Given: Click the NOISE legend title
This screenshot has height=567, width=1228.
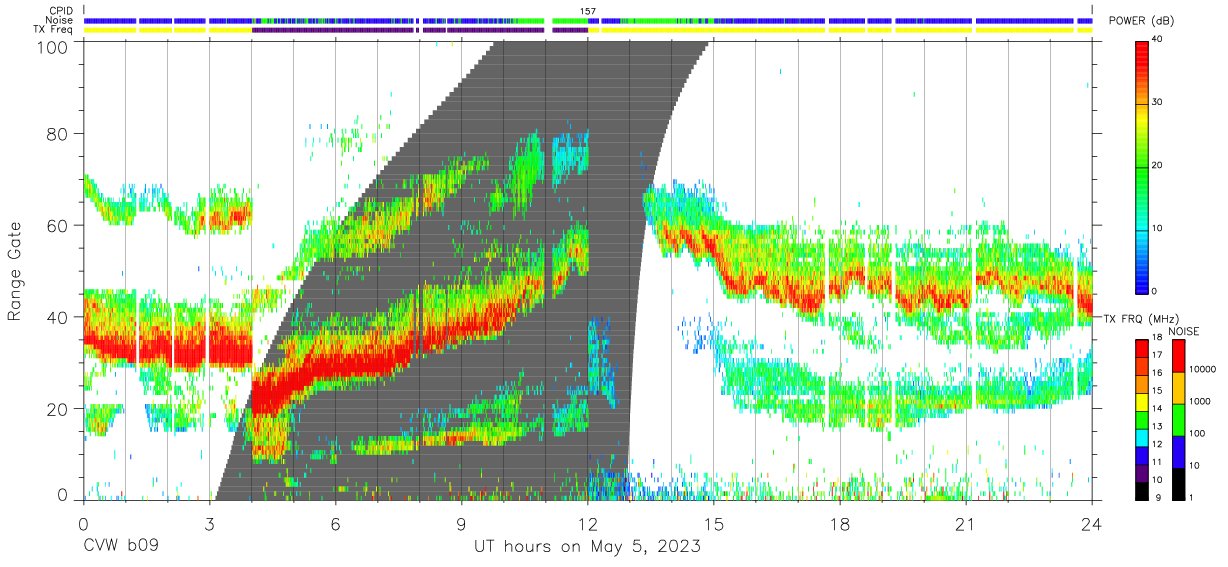Looking at the screenshot, I should point(1183,331).
